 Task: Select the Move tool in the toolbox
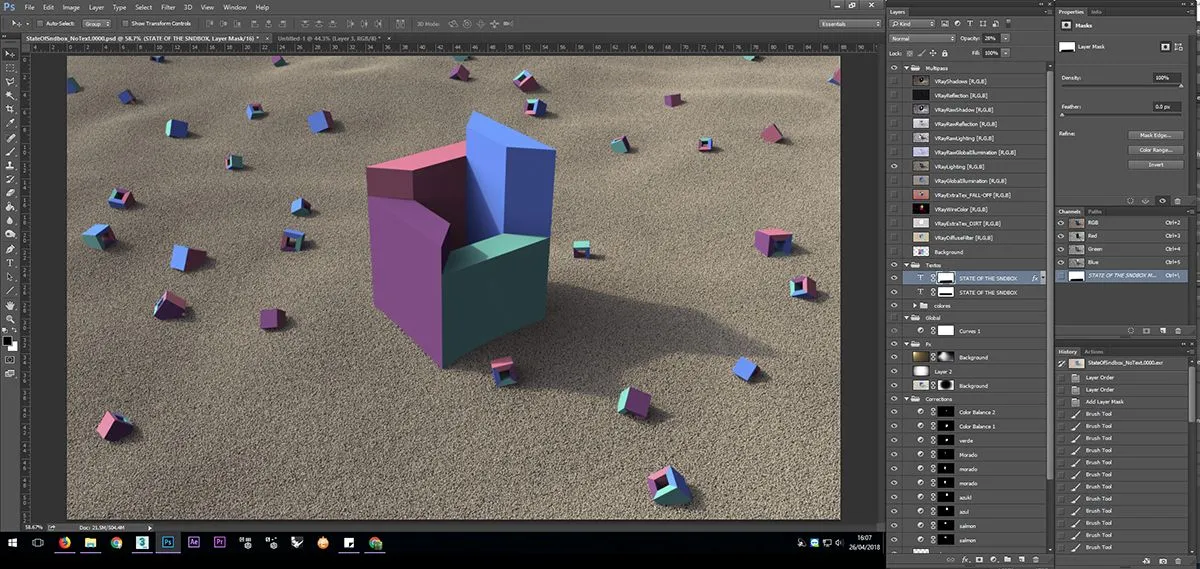12,52
